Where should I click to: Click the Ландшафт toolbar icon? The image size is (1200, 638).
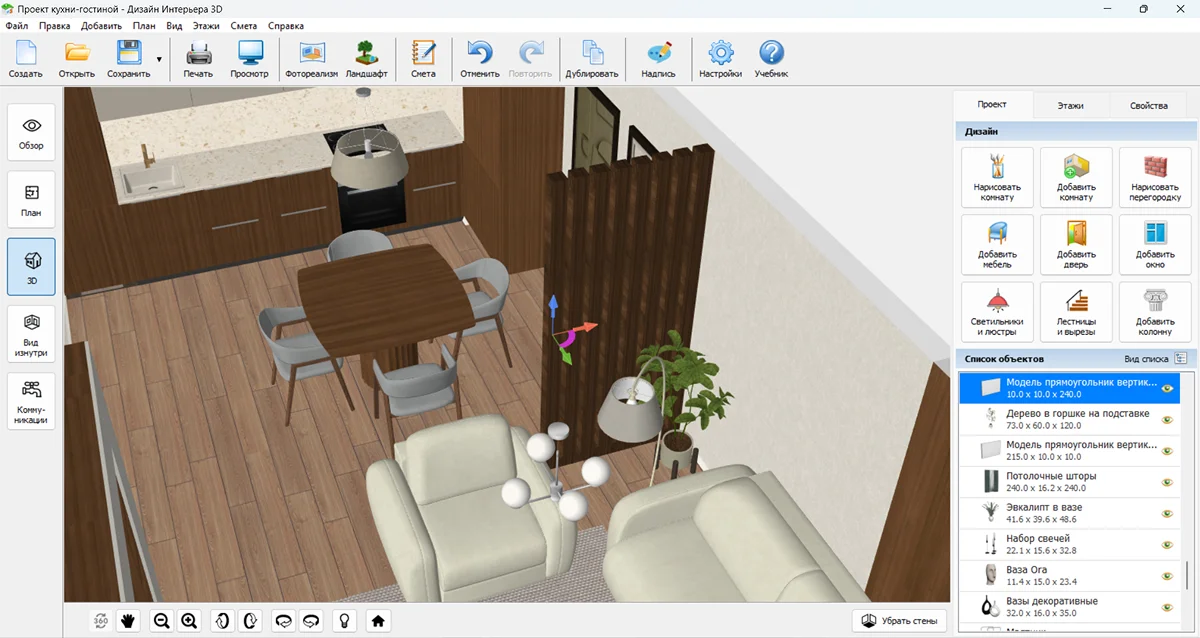pyautogui.click(x=367, y=59)
